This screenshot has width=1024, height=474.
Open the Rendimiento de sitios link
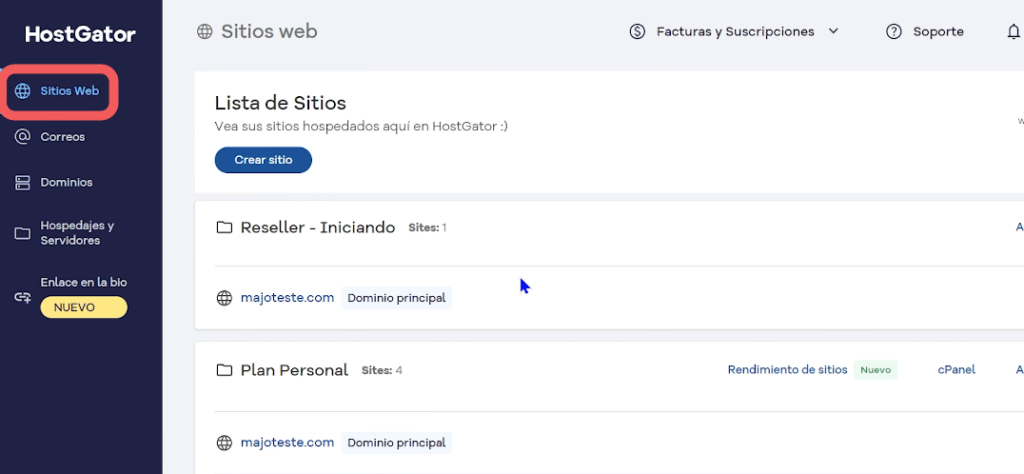(x=788, y=370)
